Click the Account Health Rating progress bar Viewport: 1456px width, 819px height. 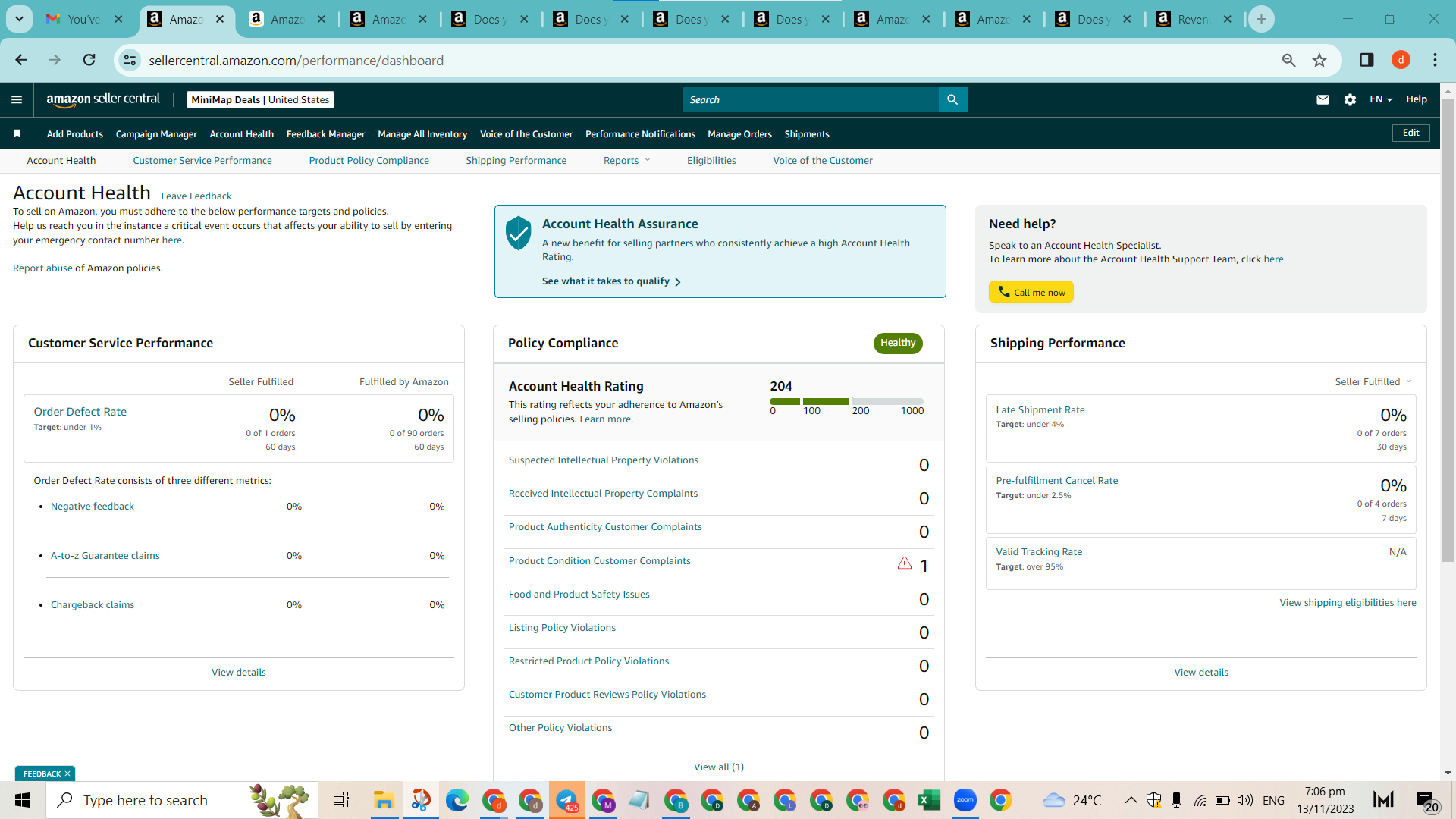click(846, 401)
